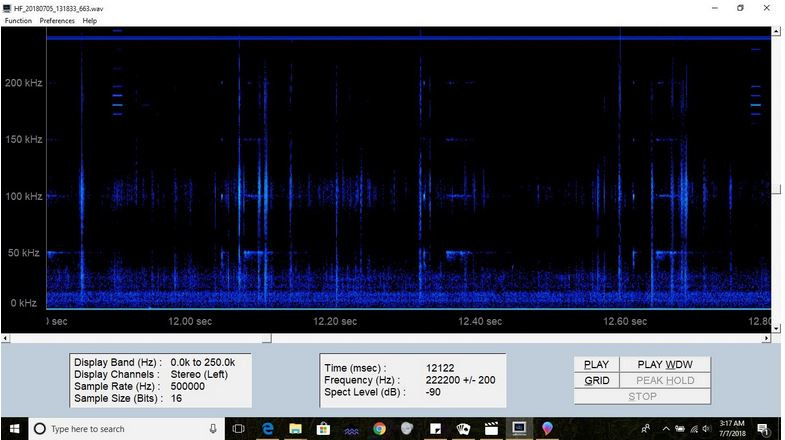
Task: Open the network Wi-Fi tray icon
Action: (x=694, y=429)
